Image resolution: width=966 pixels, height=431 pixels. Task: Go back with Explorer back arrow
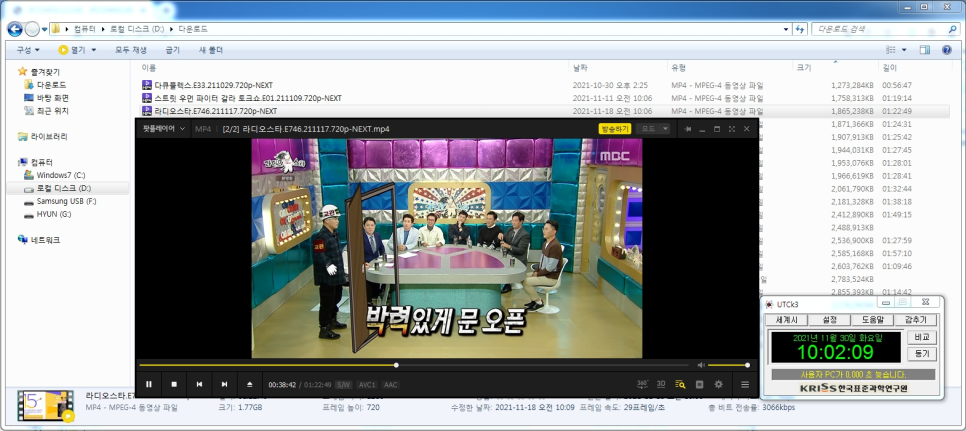(x=15, y=29)
